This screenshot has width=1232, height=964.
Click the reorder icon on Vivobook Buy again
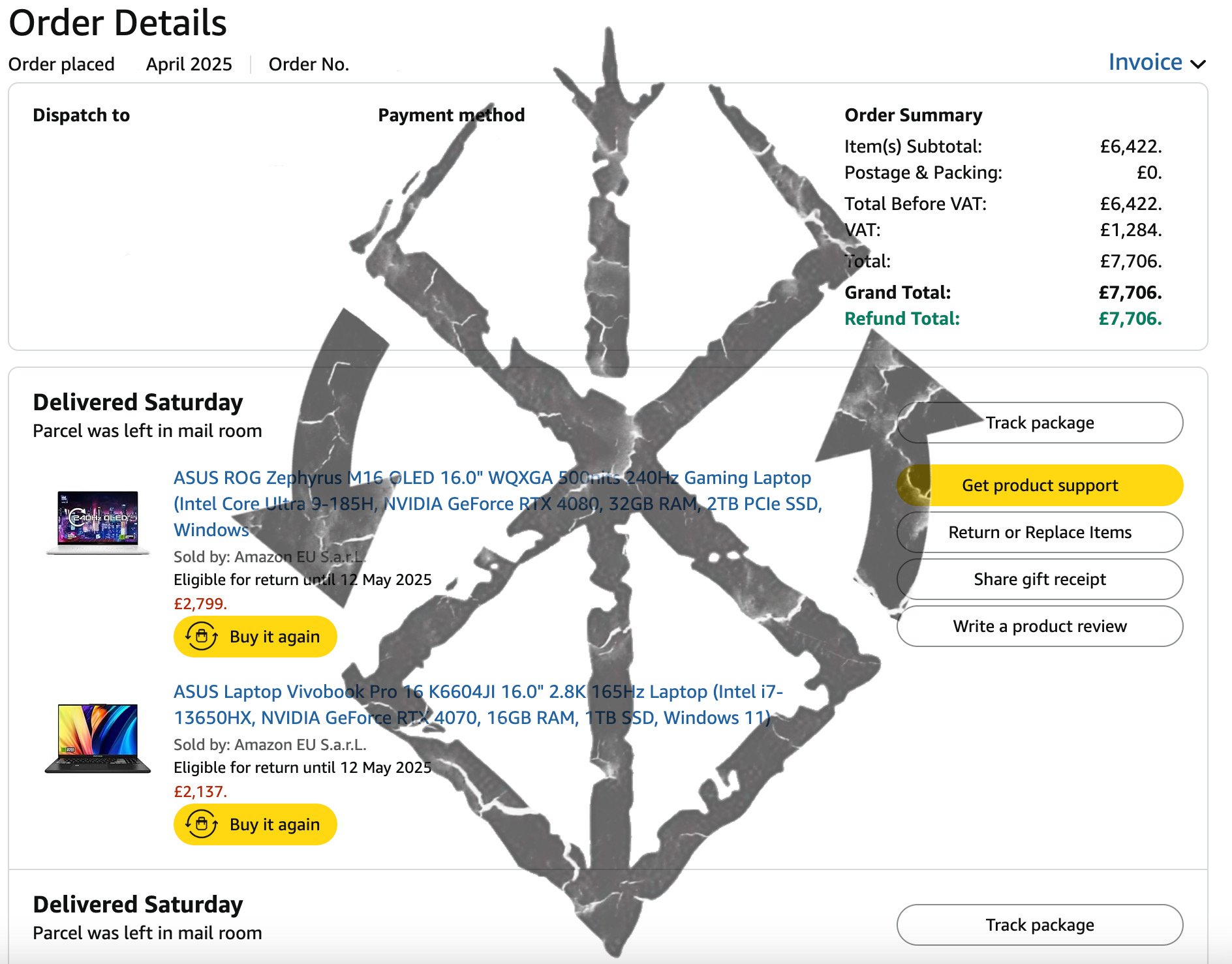[x=202, y=824]
